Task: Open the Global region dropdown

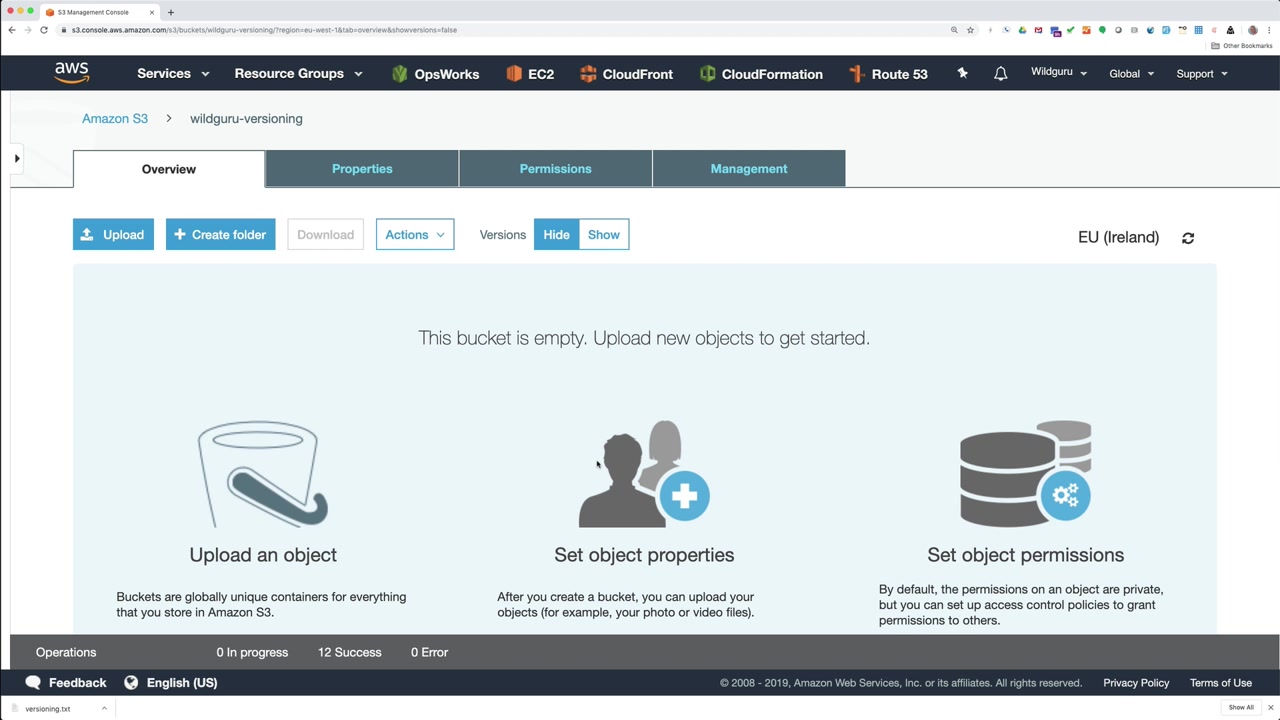Action: point(1132,74)
